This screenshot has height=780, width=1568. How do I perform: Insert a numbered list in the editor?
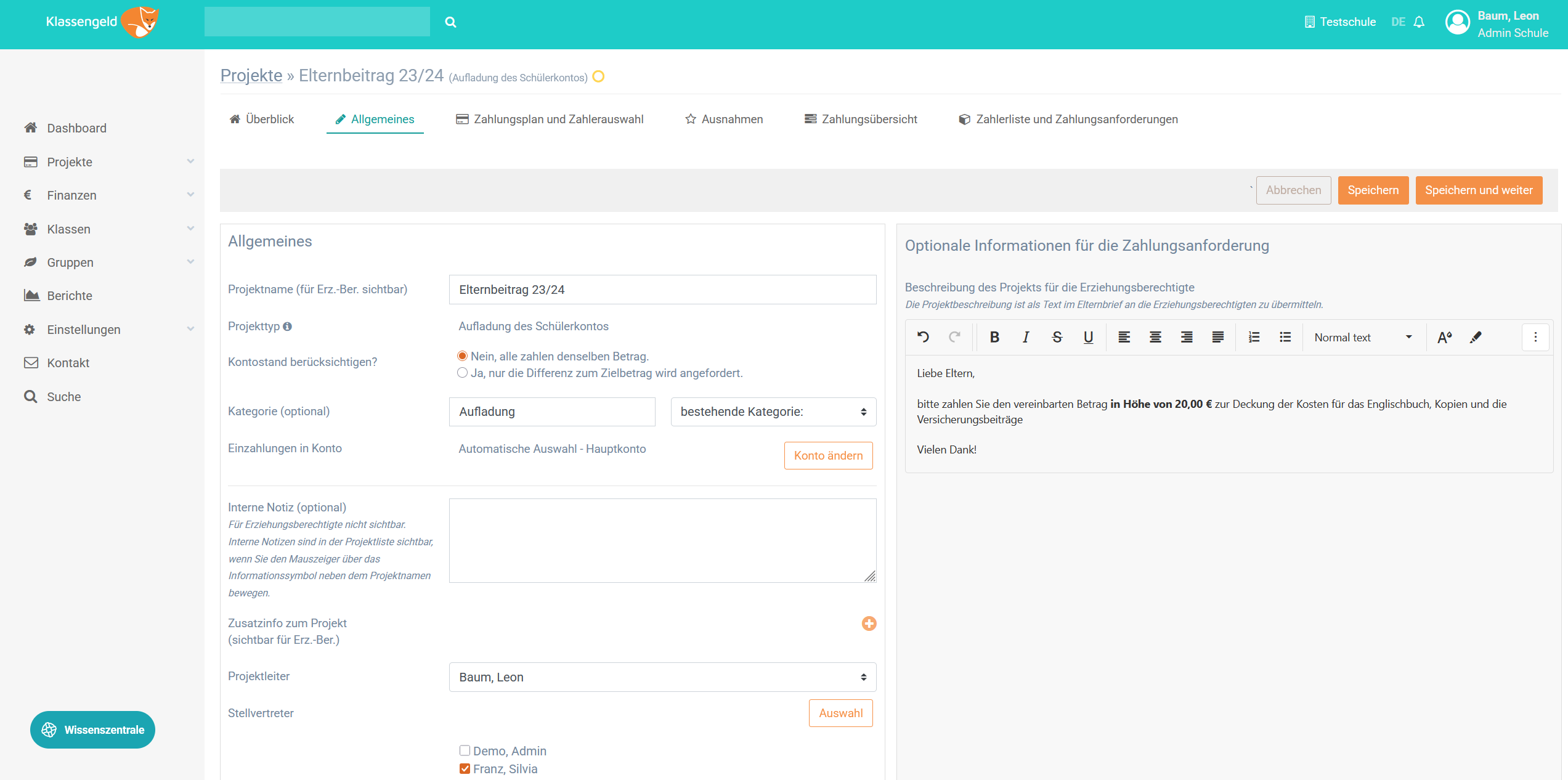tap(1254, 337)
